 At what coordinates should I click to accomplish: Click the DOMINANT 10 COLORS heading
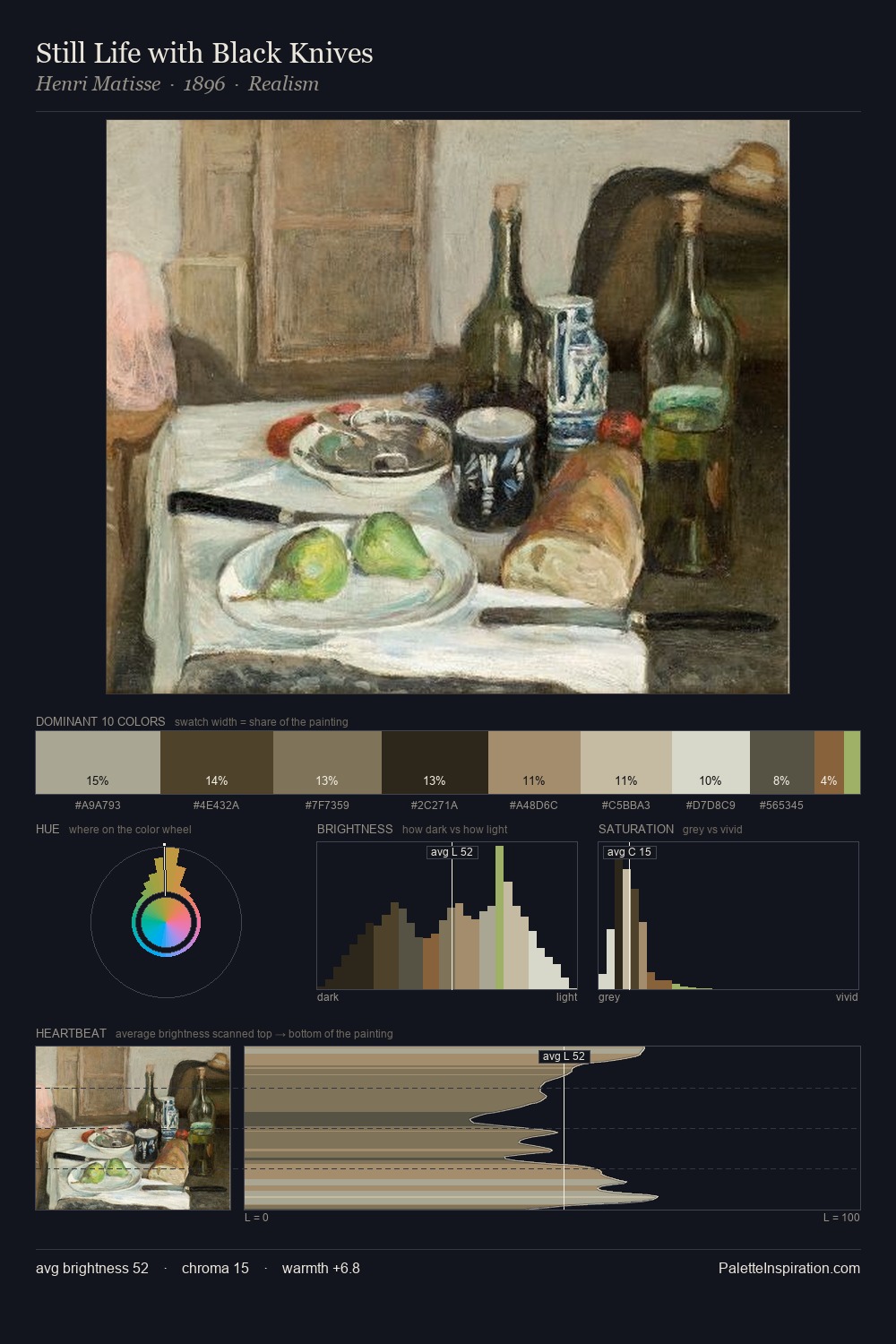(x=100, y=721)
